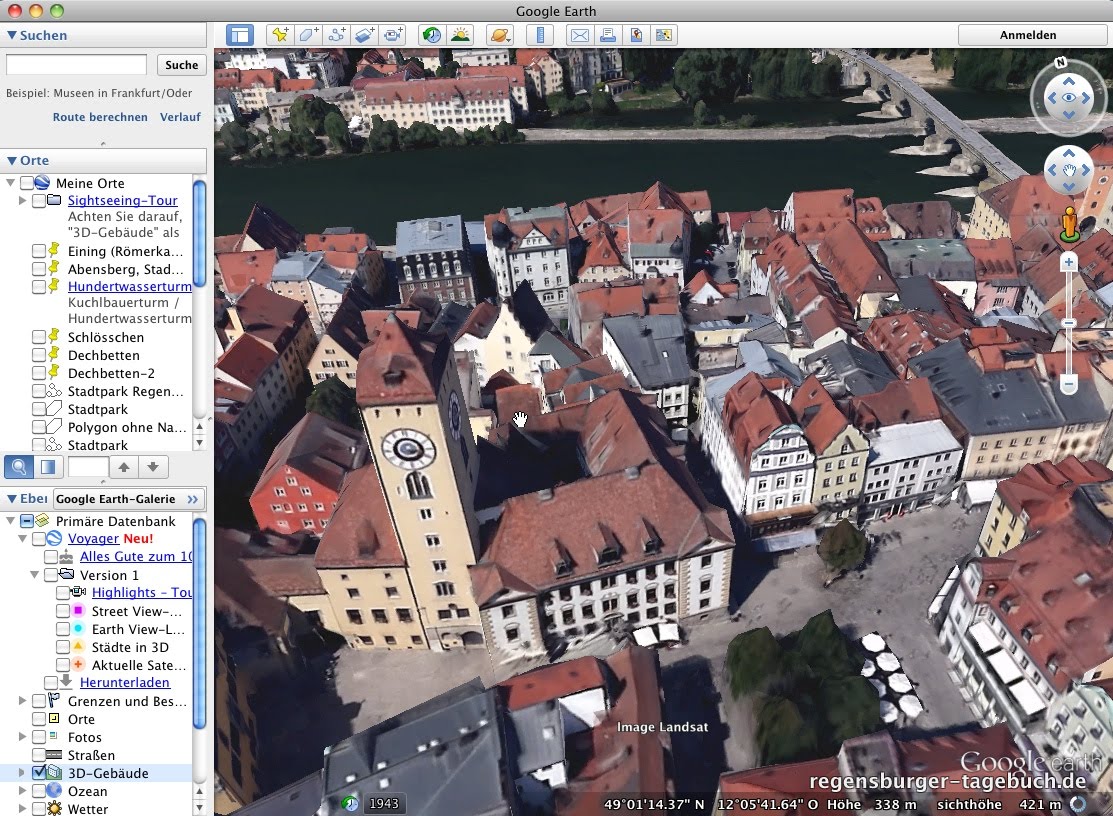Toggle the Stadtpark polygon checkbox

[39, 409]
